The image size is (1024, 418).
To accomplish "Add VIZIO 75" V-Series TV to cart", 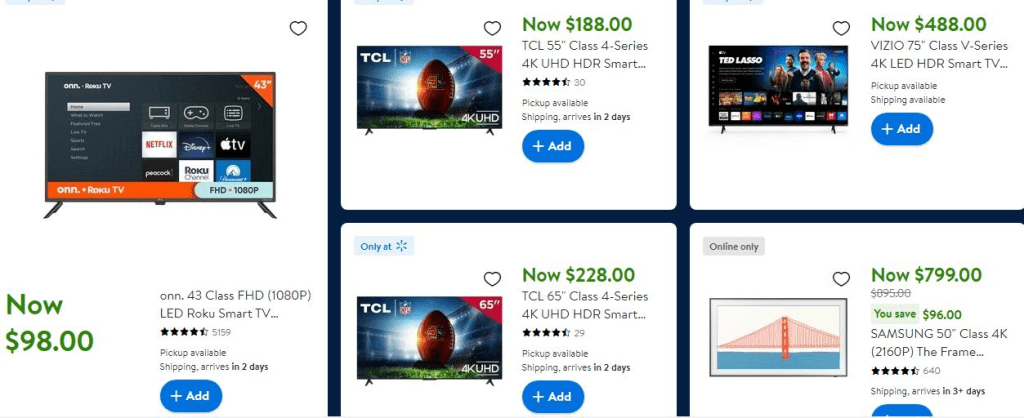I will click(902, 129).
